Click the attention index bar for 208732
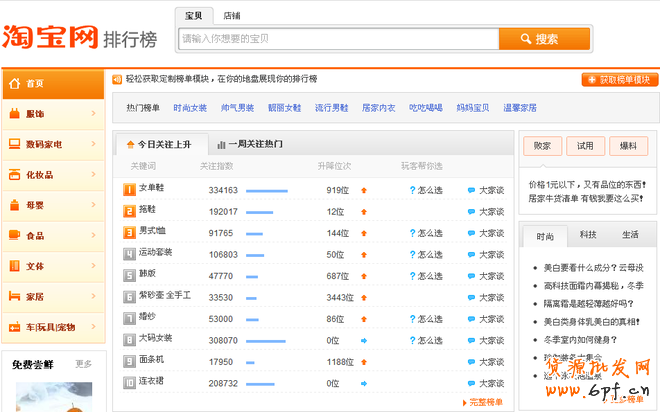The width and height of the screenshot is (660, 412). point(260,384)
